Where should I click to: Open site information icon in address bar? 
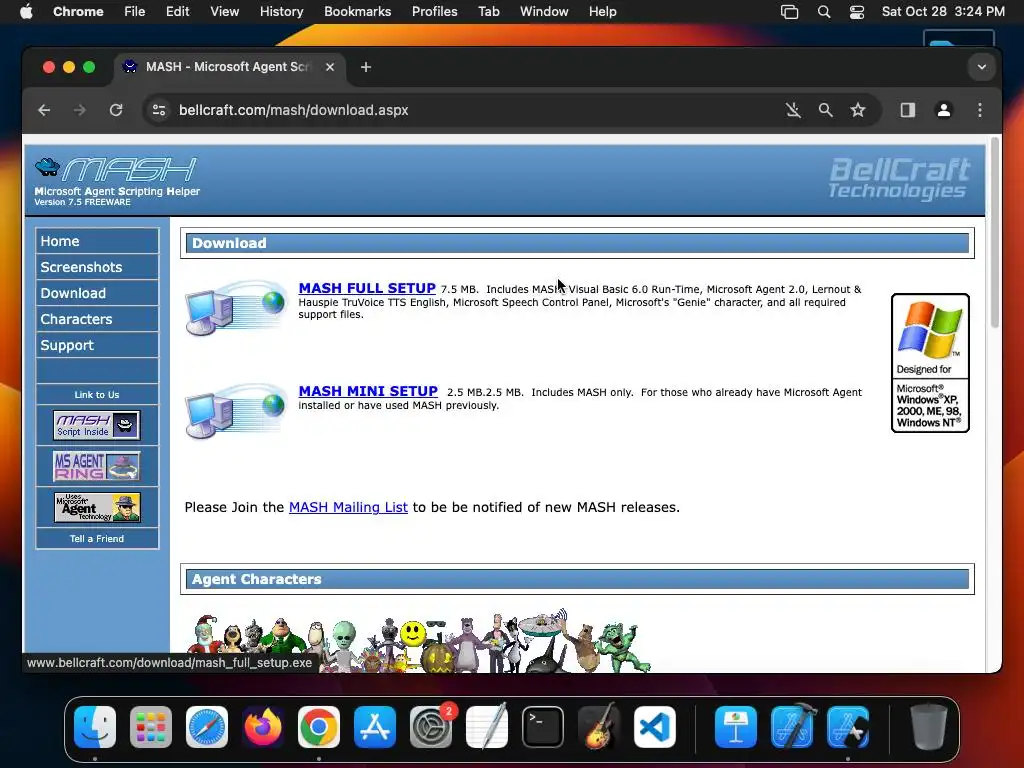tap(159, 110)
